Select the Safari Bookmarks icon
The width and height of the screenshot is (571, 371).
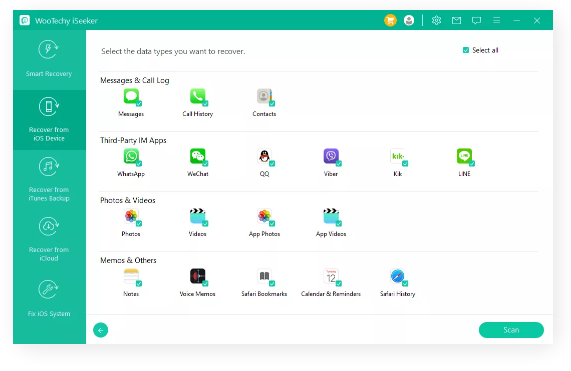[x=264, y=276]
